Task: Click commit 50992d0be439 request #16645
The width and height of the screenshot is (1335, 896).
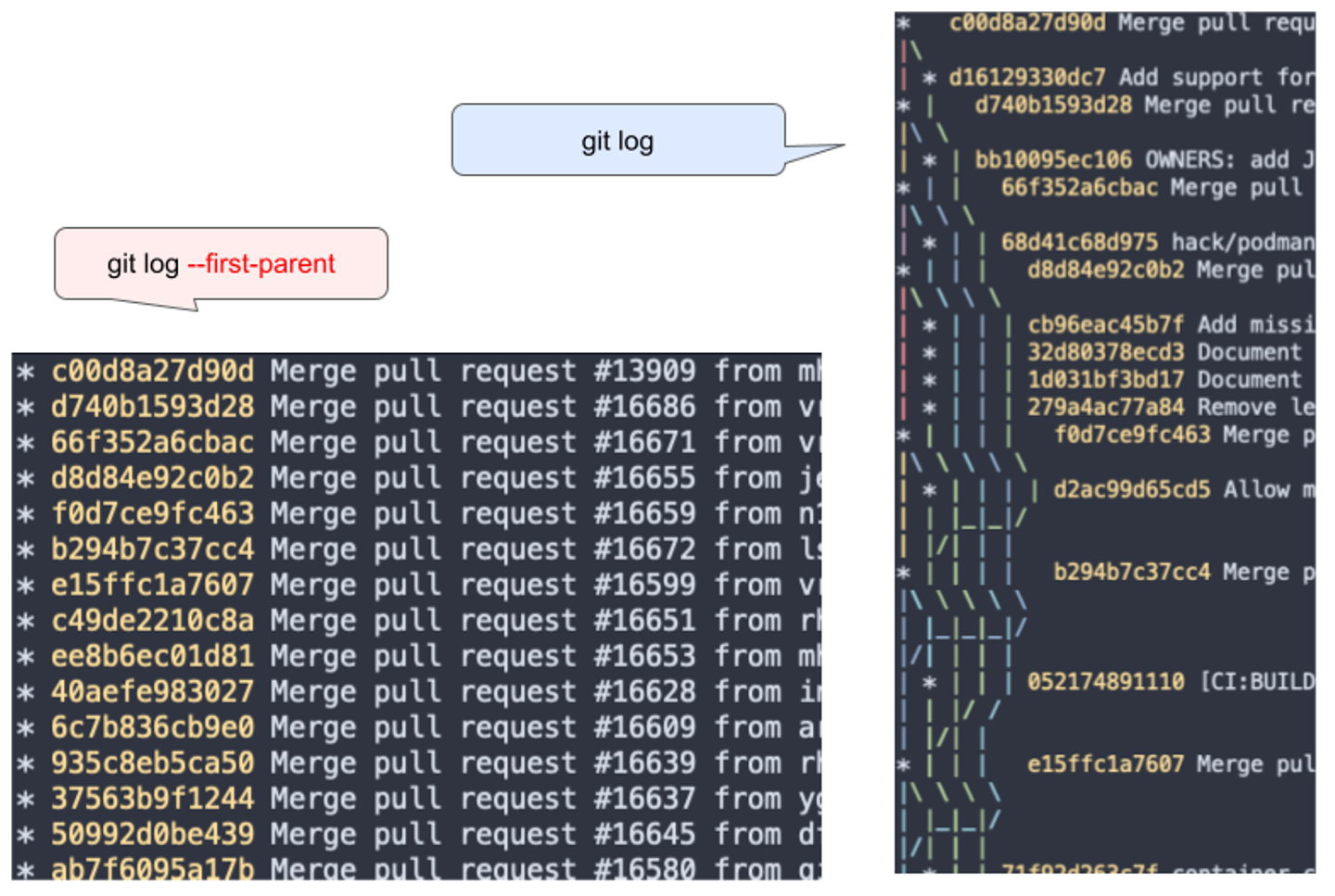Action: pos(417,835)
